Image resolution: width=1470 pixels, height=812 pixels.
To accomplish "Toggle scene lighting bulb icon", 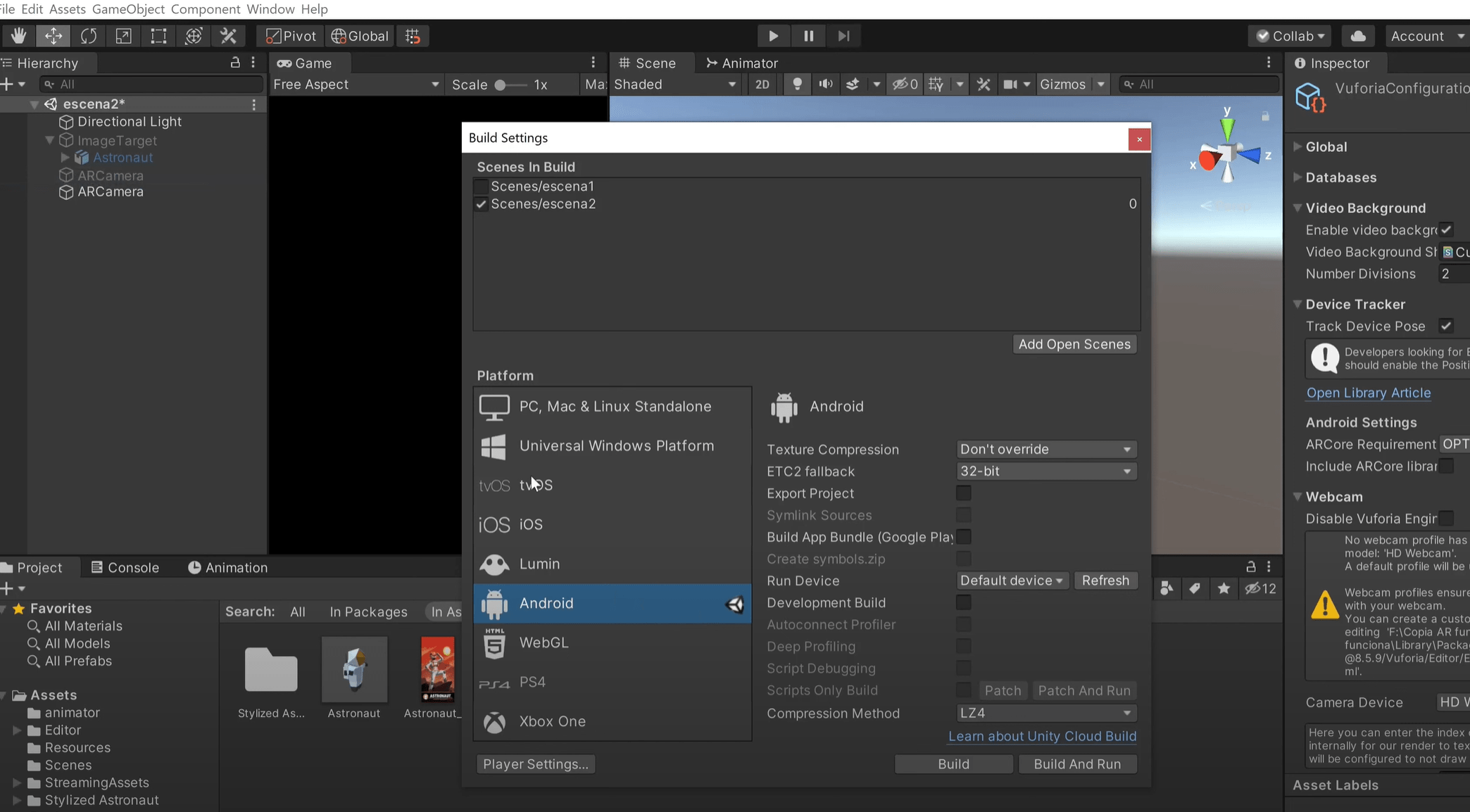I will (797, 84).
